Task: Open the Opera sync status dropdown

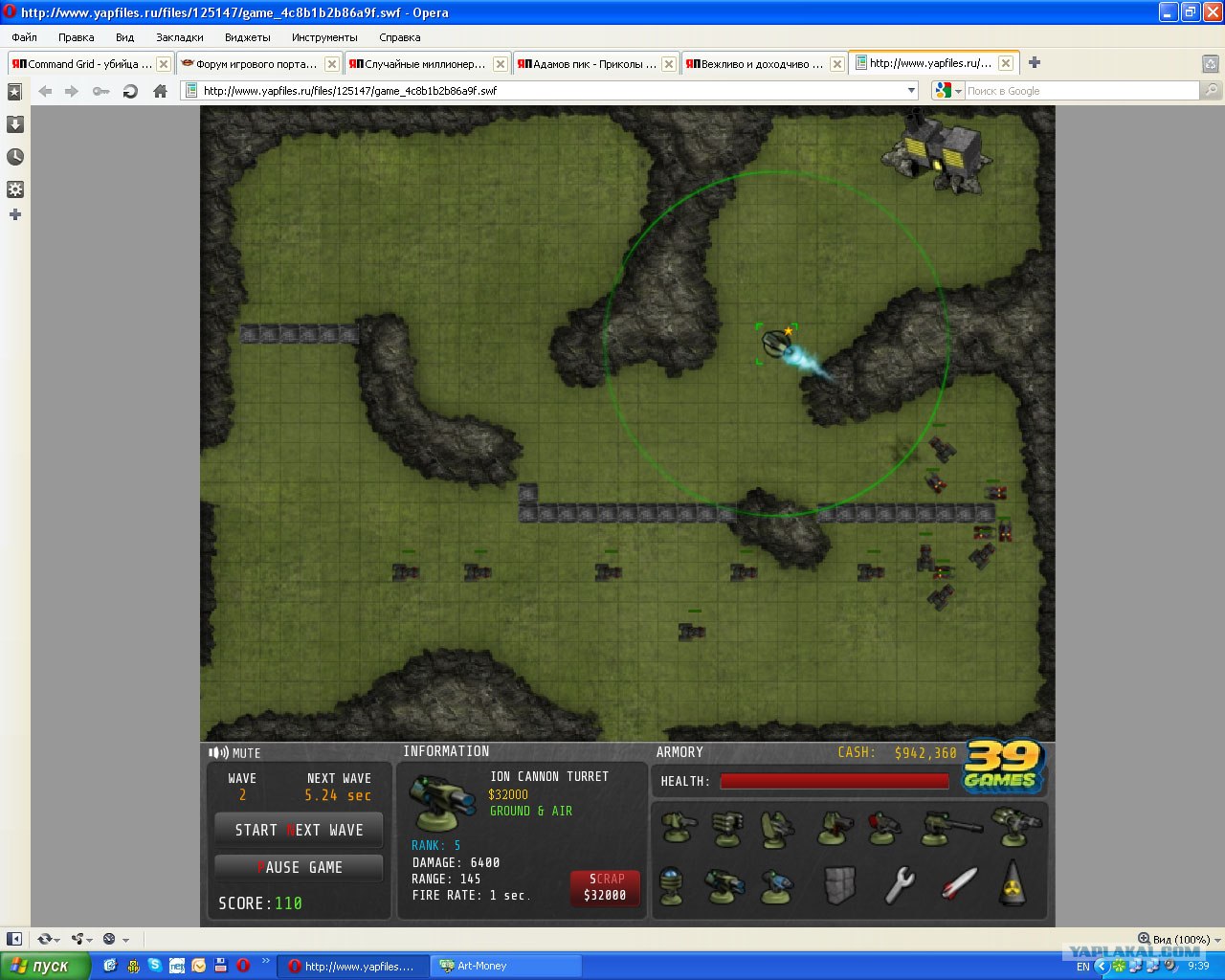Action: tap(47, 939)
